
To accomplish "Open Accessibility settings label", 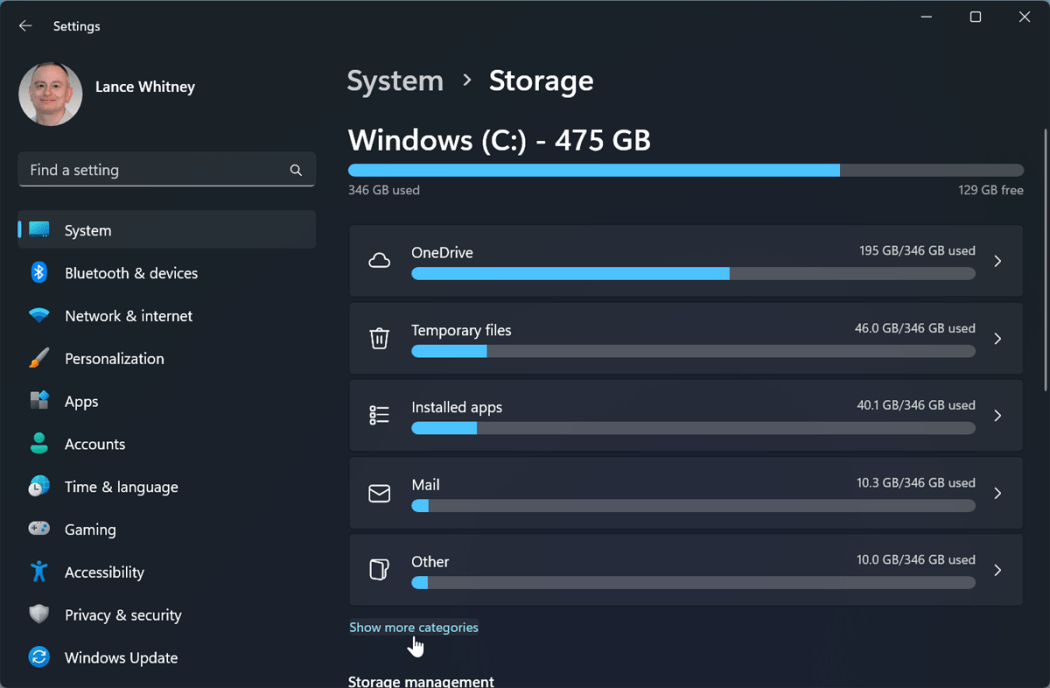I will click(x=104, y=573).
